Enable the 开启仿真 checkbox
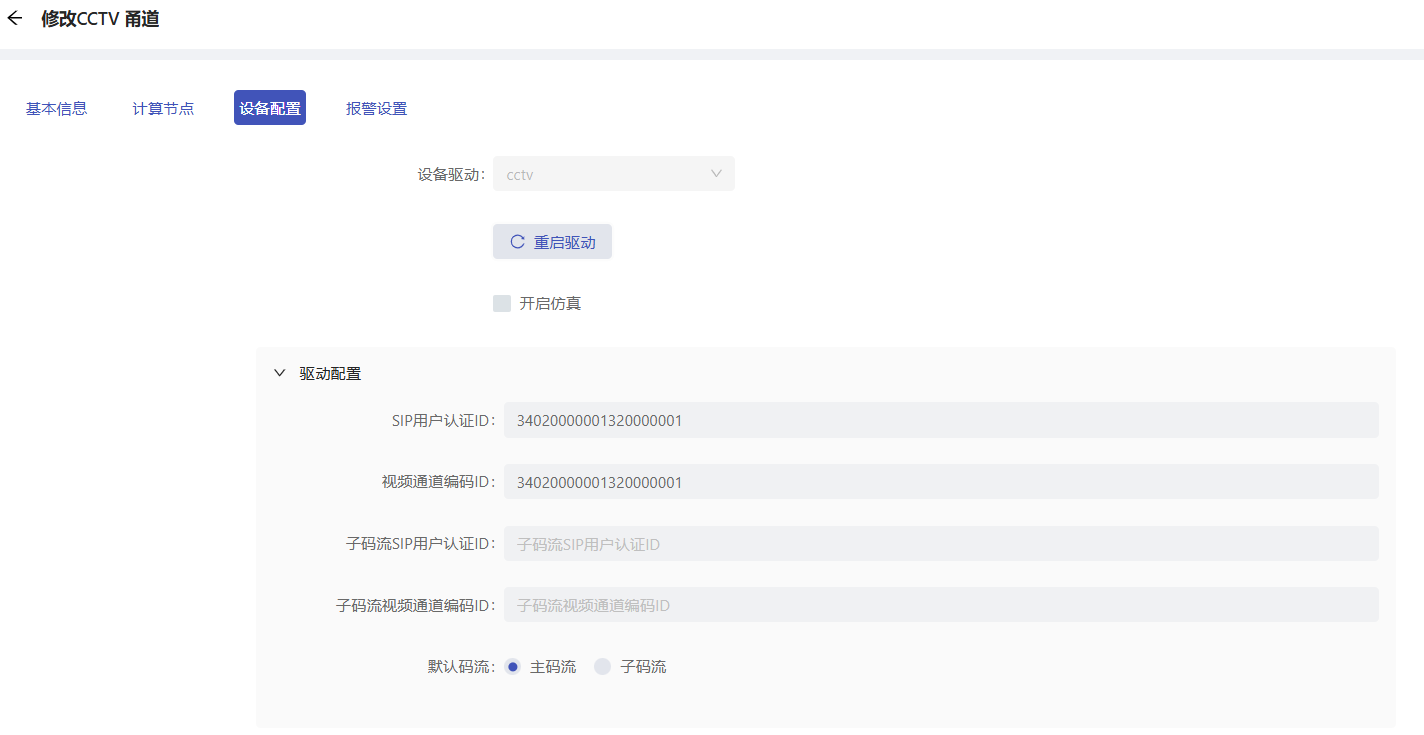The width and height of the screenshot is (1424, 735). pyautogui.click(x=502, y=303)
